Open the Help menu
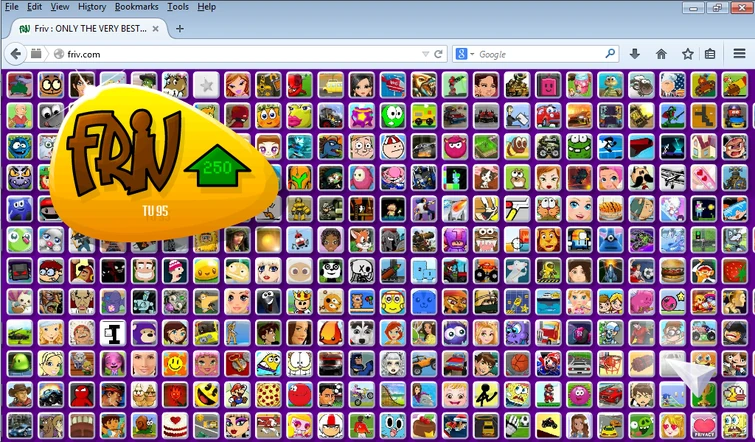 207,7
